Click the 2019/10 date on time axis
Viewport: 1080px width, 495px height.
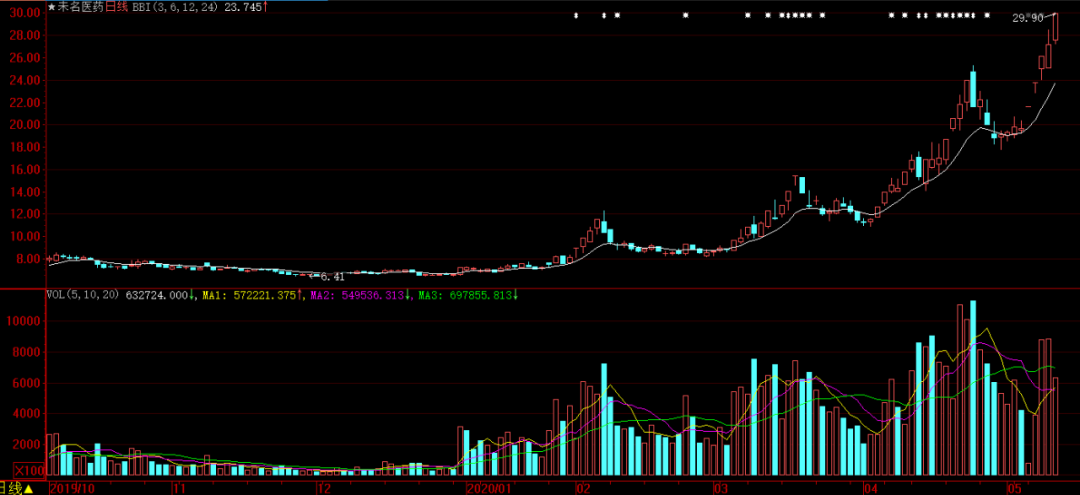71,488
